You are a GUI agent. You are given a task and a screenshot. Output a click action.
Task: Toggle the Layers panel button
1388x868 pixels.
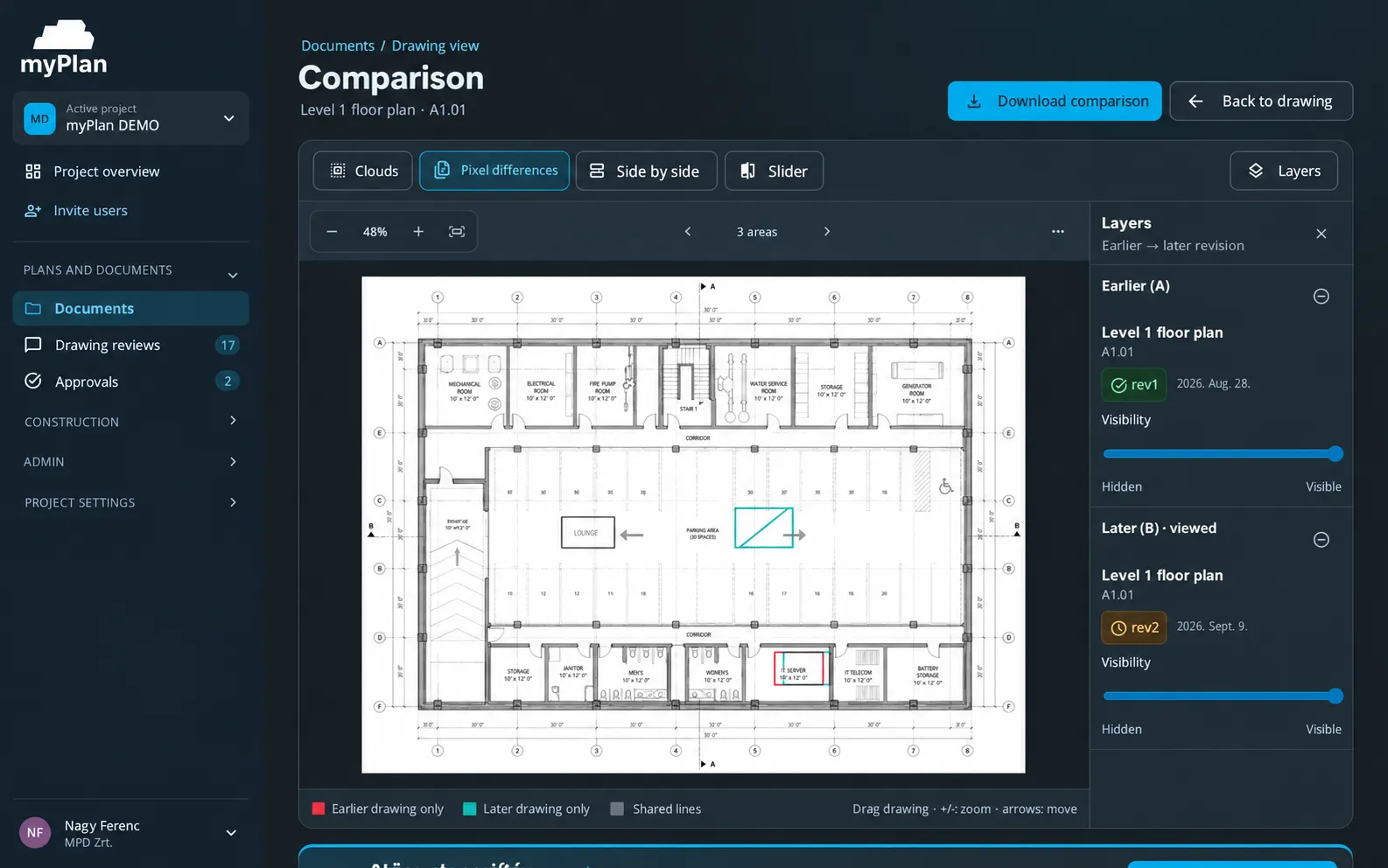click(x=1284, y=171)
